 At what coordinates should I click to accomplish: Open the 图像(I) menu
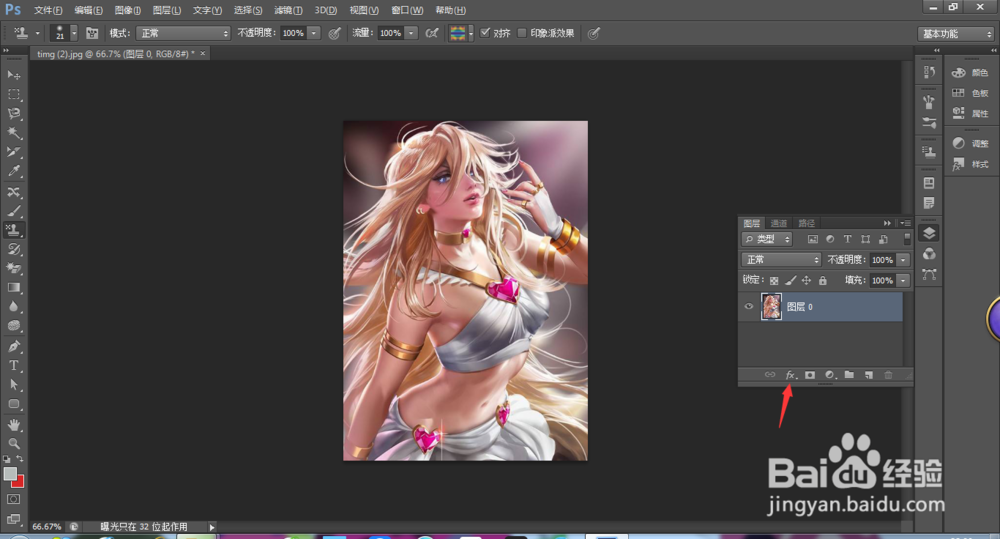tap(128, 10)
